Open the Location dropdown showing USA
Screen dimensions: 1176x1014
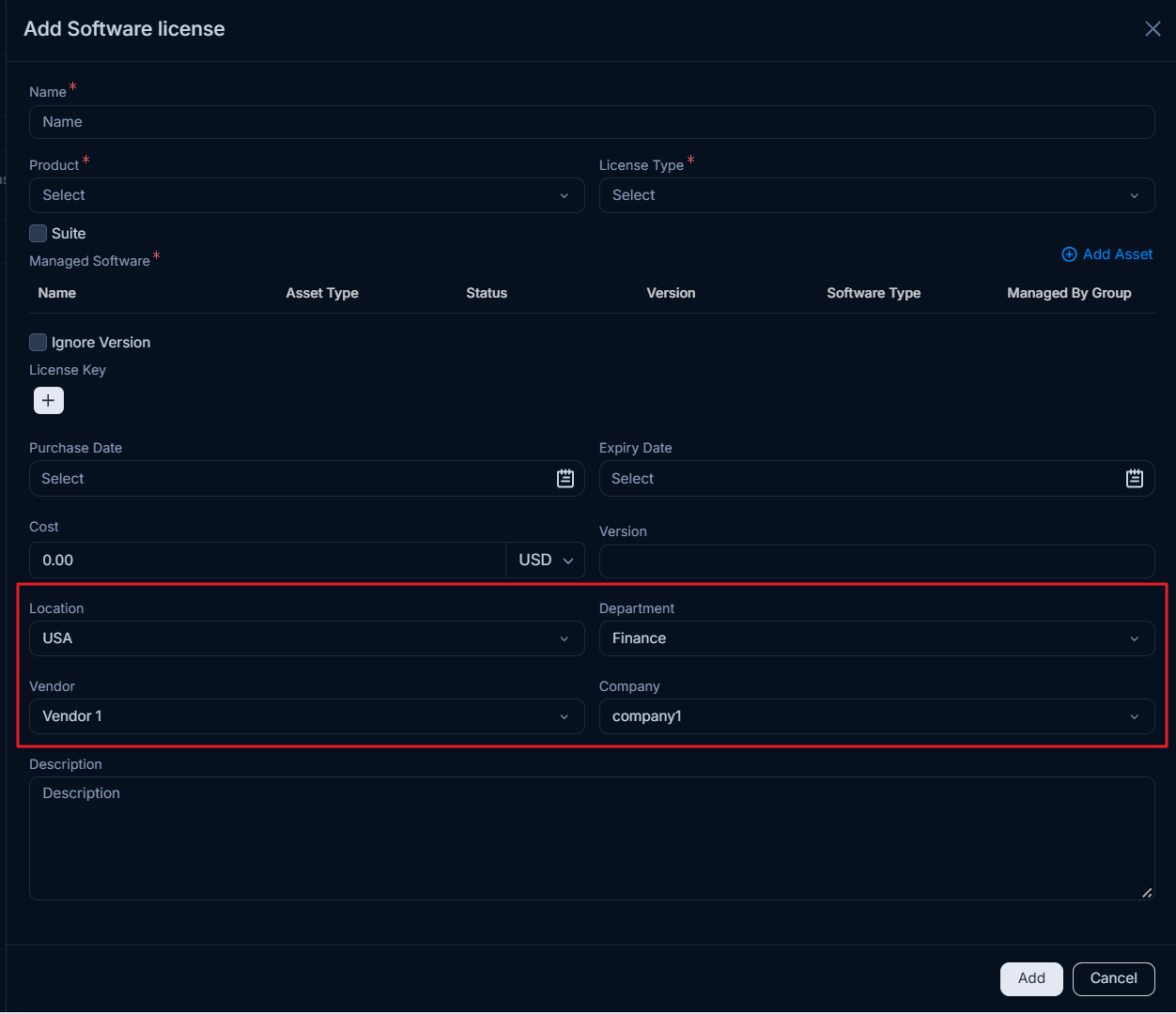click(x=307, y=638)
